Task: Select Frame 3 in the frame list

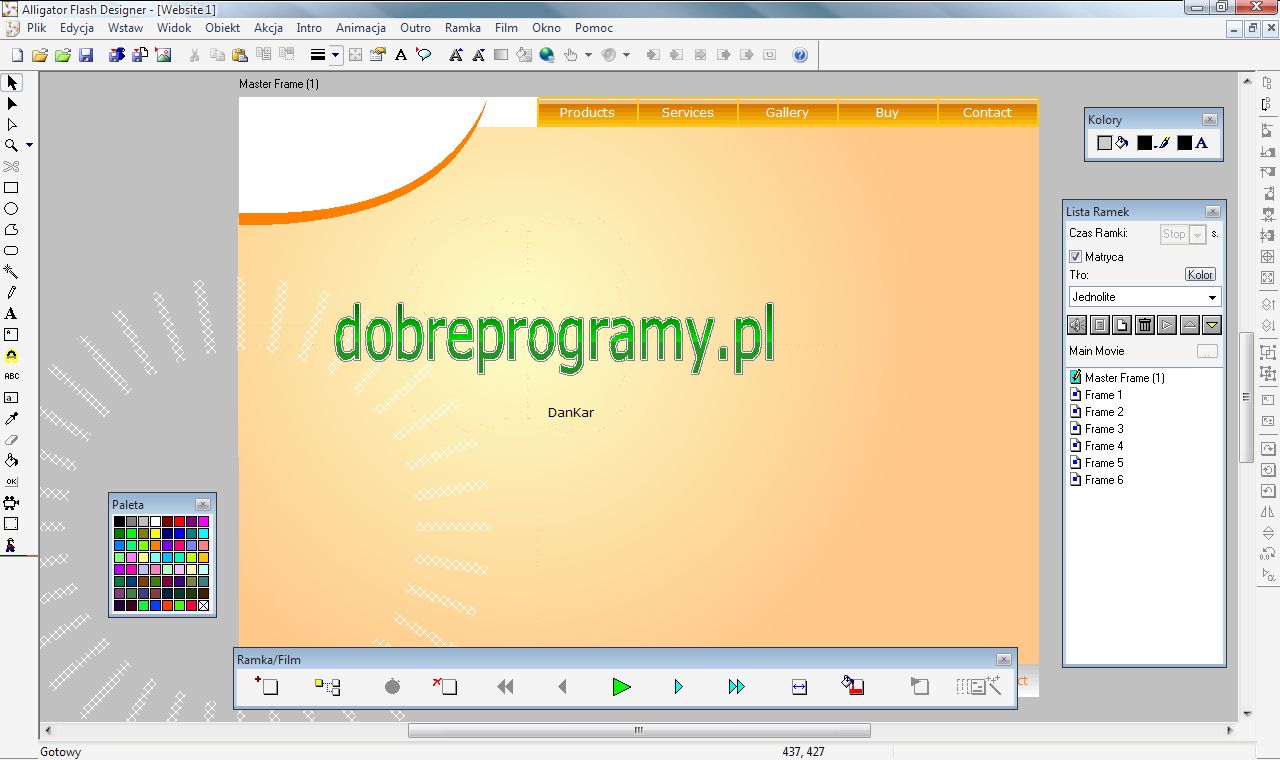Action: (x=1105, y=428)
